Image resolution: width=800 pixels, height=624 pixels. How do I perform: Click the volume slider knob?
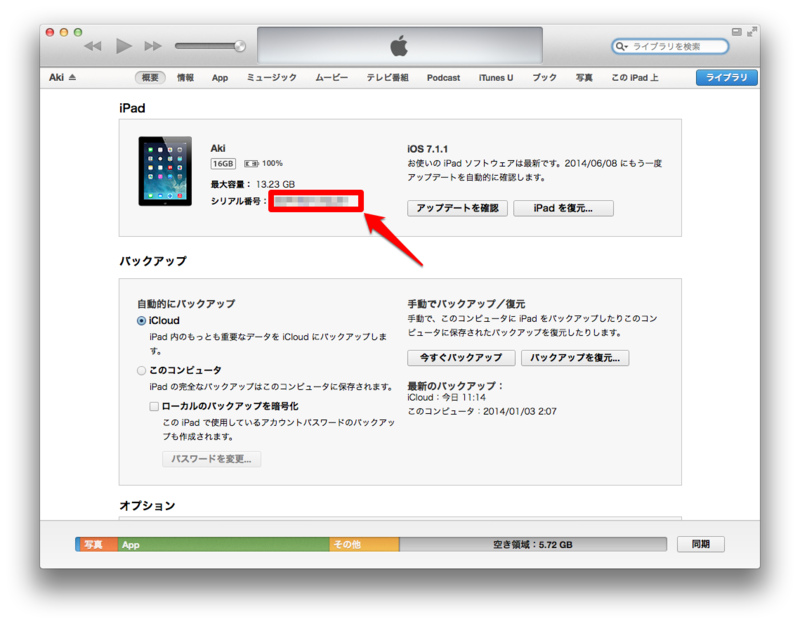[240, 46]
